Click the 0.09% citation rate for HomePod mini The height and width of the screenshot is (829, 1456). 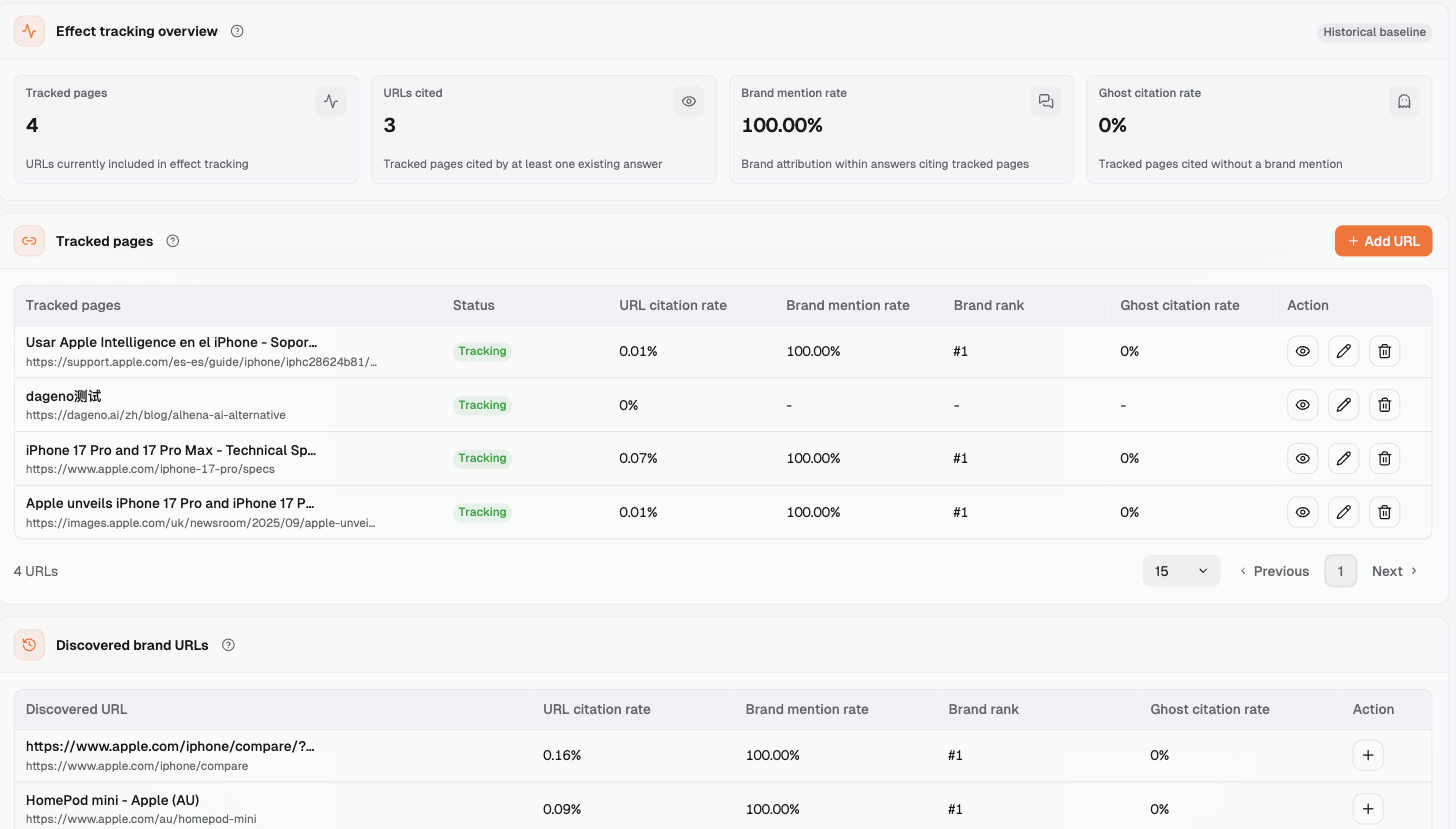(x=562, y=809)
